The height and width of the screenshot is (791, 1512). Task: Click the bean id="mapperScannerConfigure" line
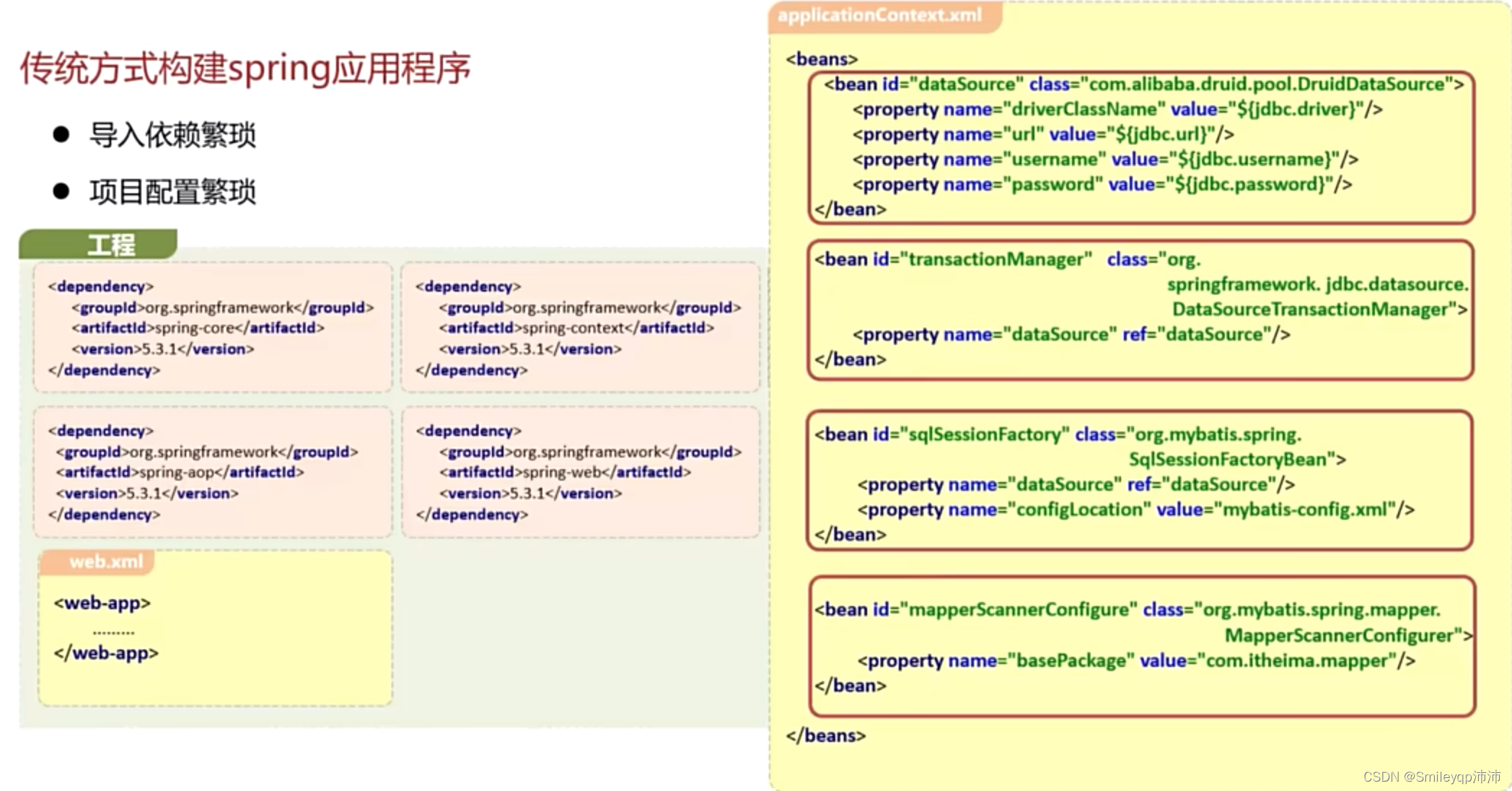(1128, 610)
